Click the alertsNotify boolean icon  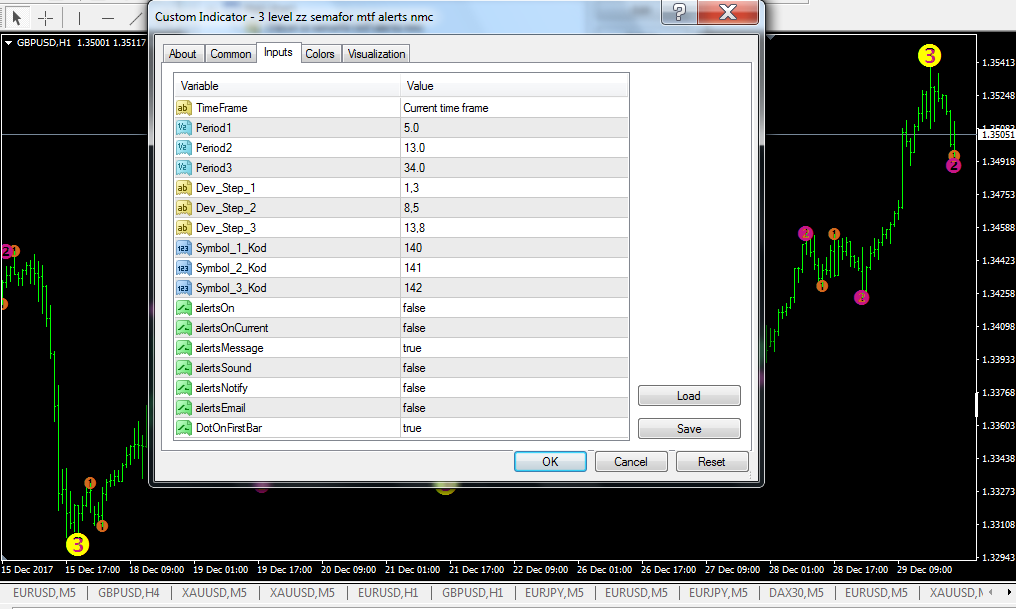click(x=183, y=388)
